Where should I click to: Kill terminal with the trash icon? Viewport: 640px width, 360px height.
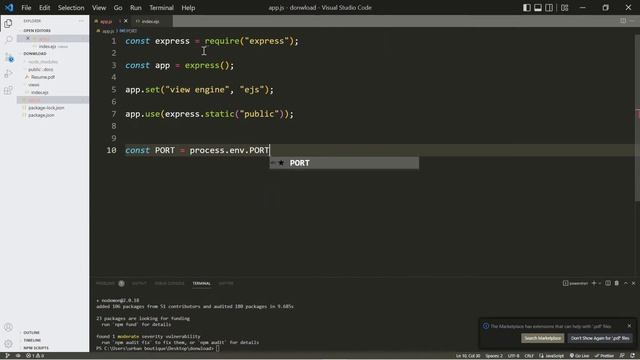pyautogui.click(x=617, y=283)
